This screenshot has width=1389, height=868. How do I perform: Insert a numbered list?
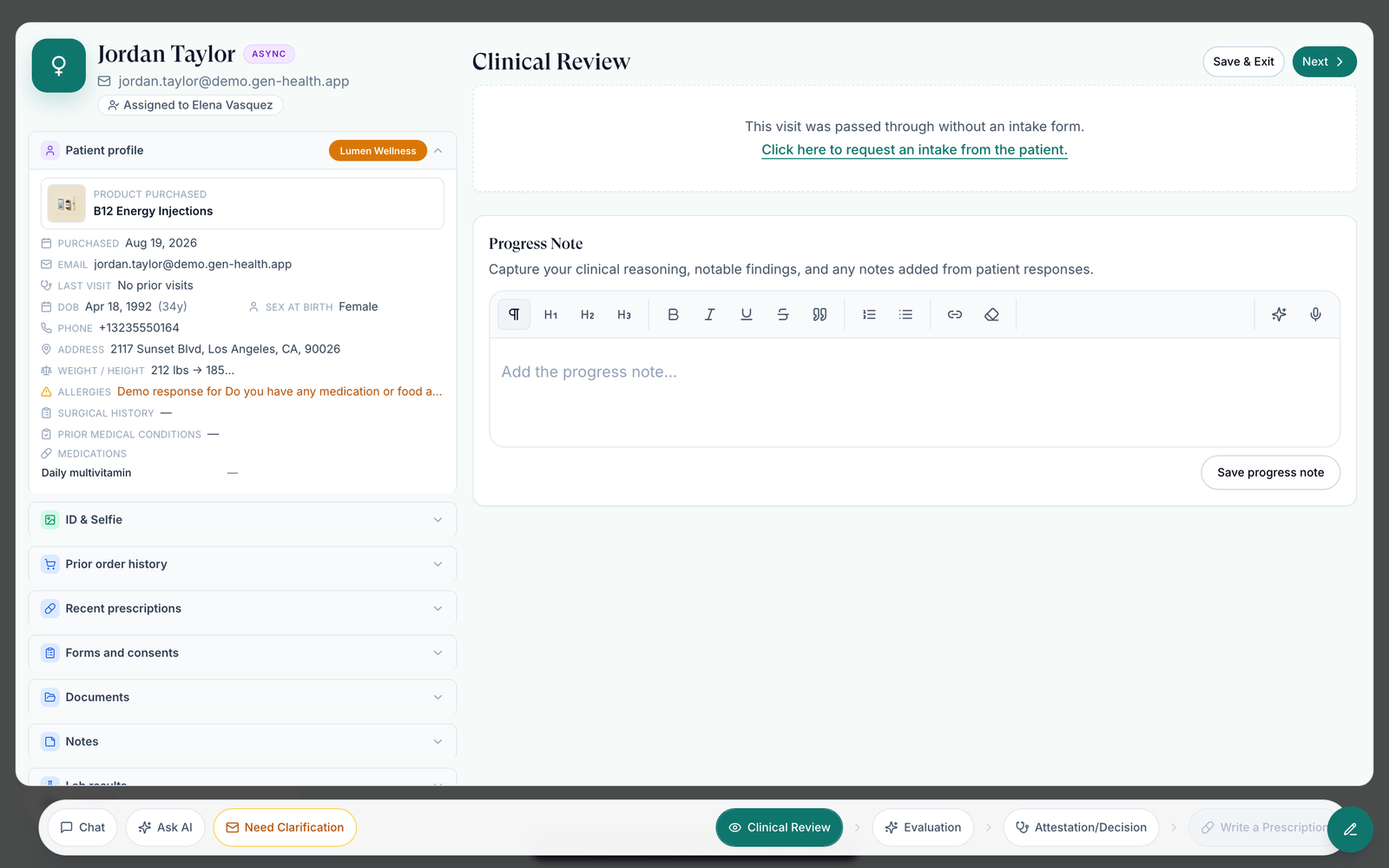tap(869, 314)
